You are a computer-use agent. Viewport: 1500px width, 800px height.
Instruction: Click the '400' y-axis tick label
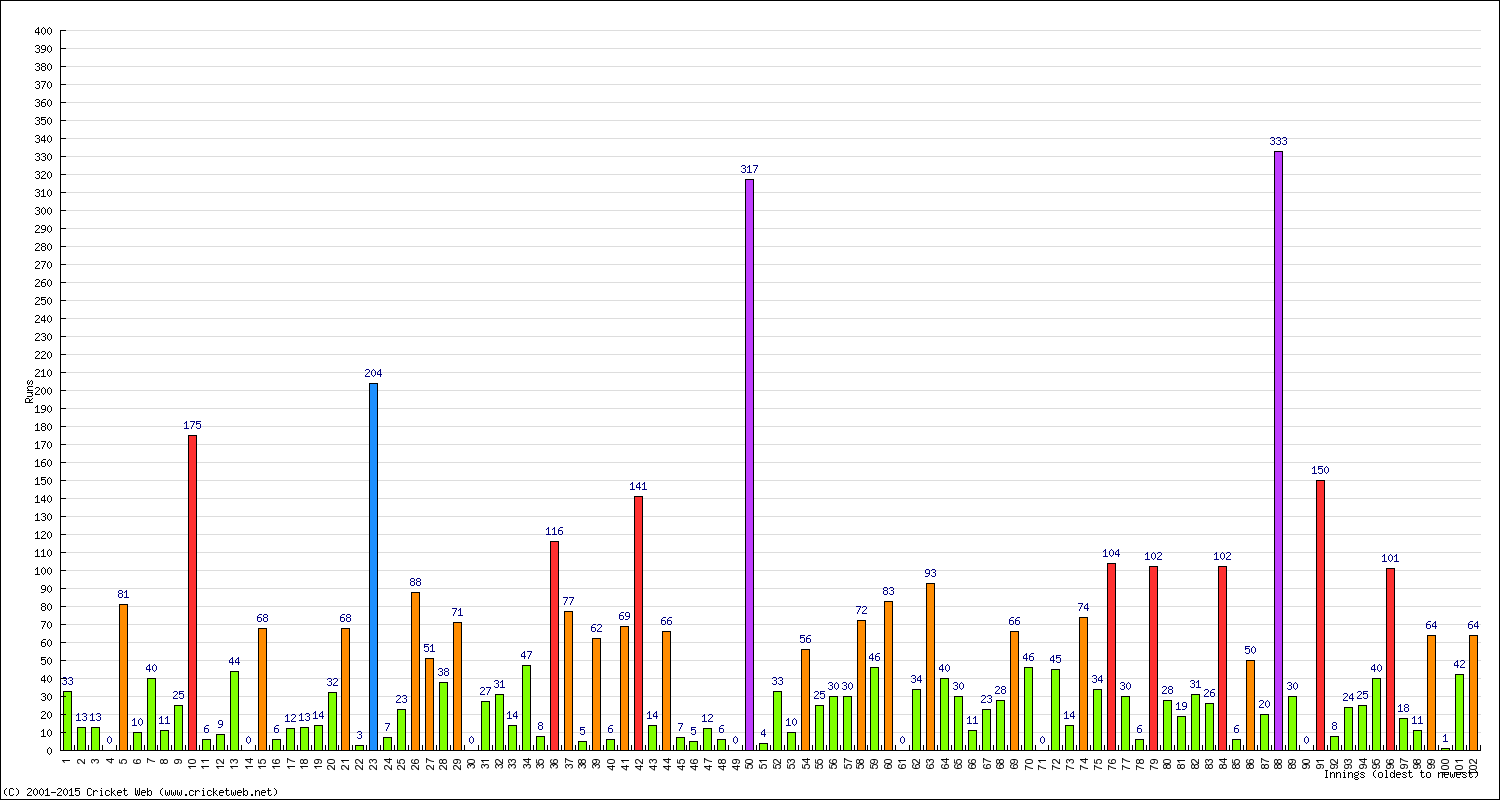(x=41, y=31)
